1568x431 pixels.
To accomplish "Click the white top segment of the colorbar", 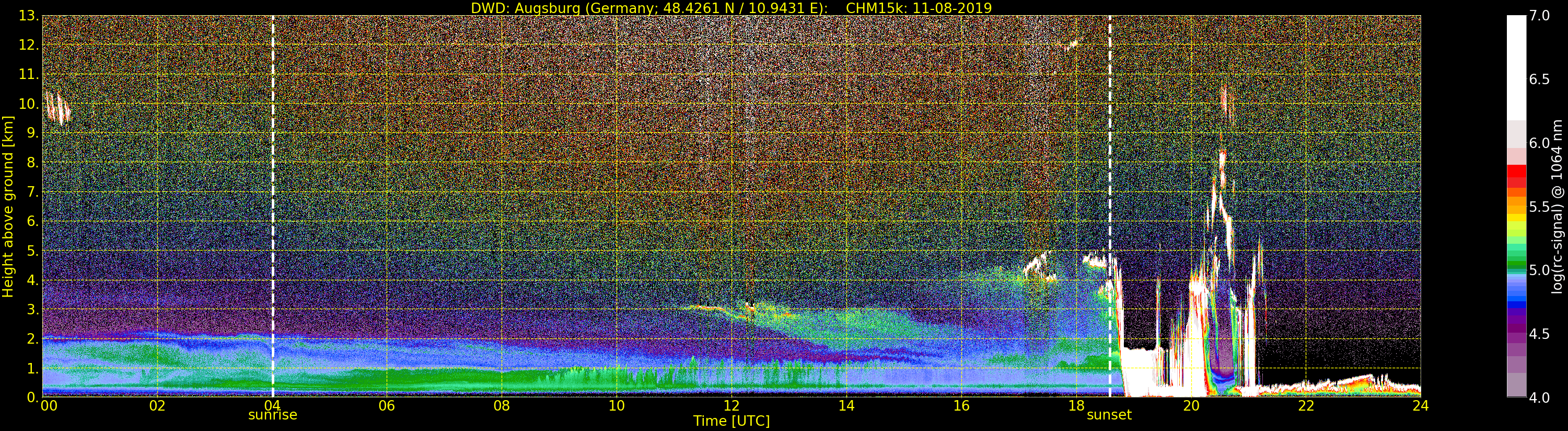I will click(x=1516, y=67).
